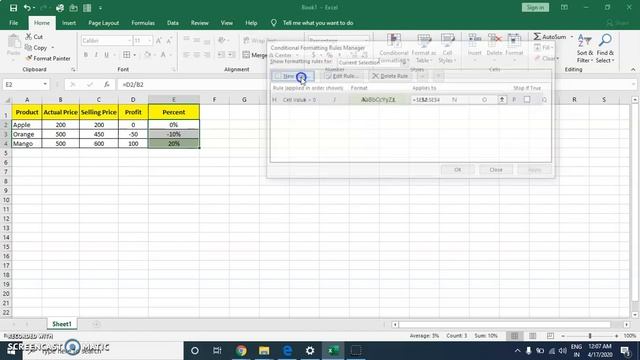Viewport: 640px width, 360px height.
Task: Customize Quick Access Toolbar dropdown
Action: coord(100,8)
